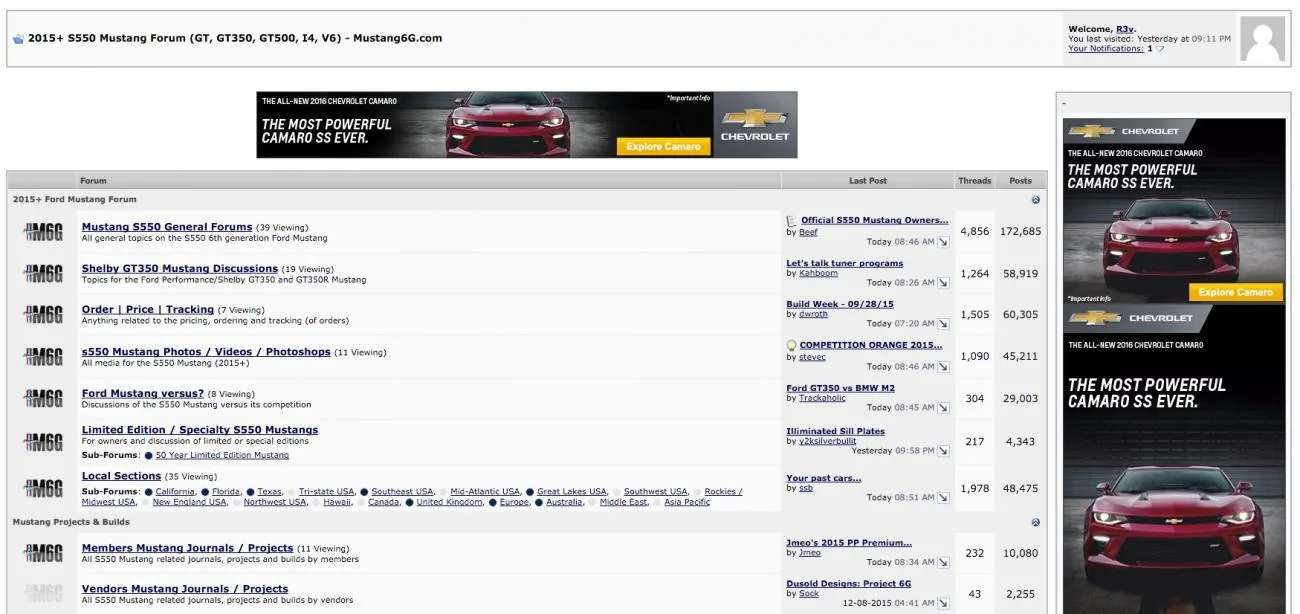Screen dimensions: 1300x614
Task: Click the paper post icon before Official S550 Mustang Owners
Action: [x=792, y=221]
